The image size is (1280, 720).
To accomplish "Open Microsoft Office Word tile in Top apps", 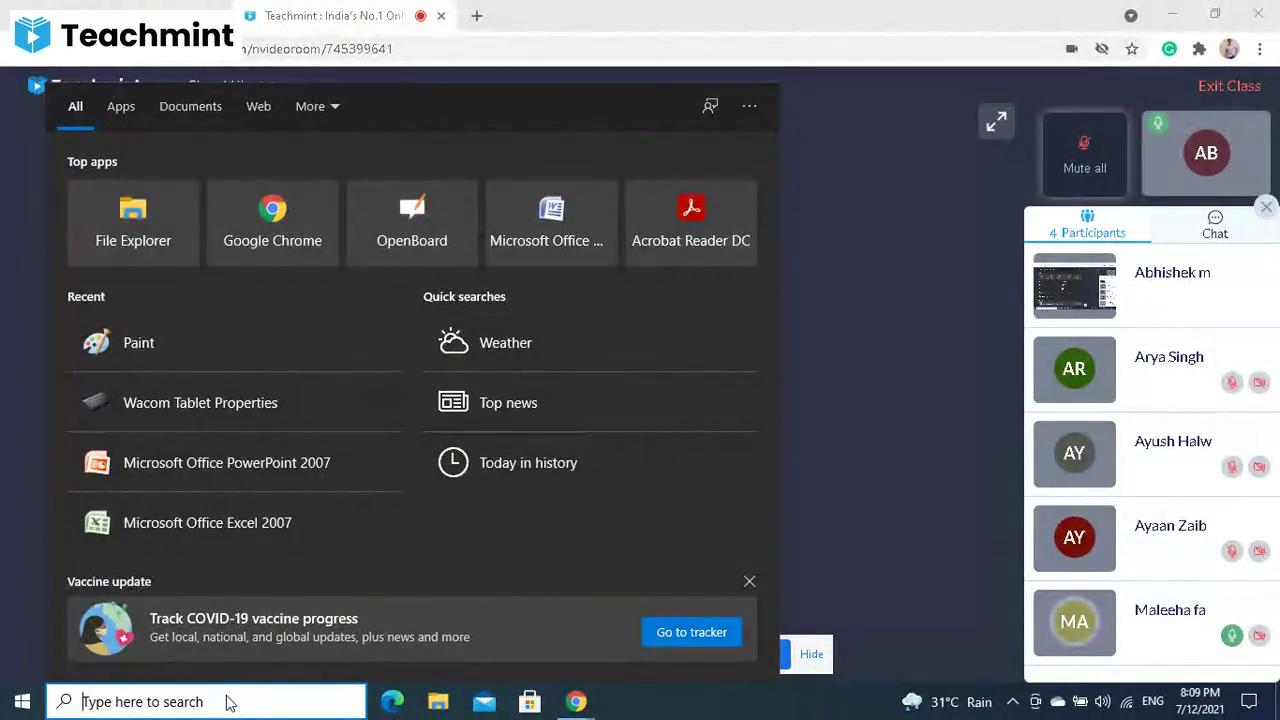I will point(551,223).
